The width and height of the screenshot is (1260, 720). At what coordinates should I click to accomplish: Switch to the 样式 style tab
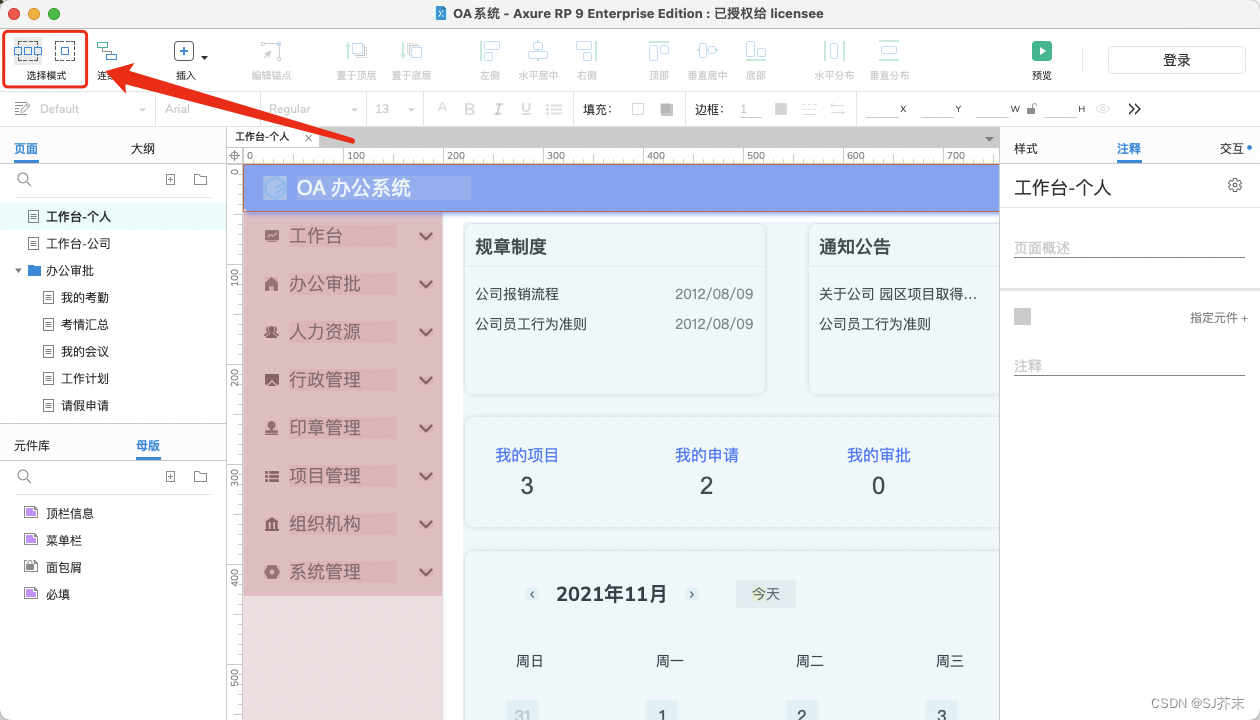pyautogui.click(x=1026, y=148)
